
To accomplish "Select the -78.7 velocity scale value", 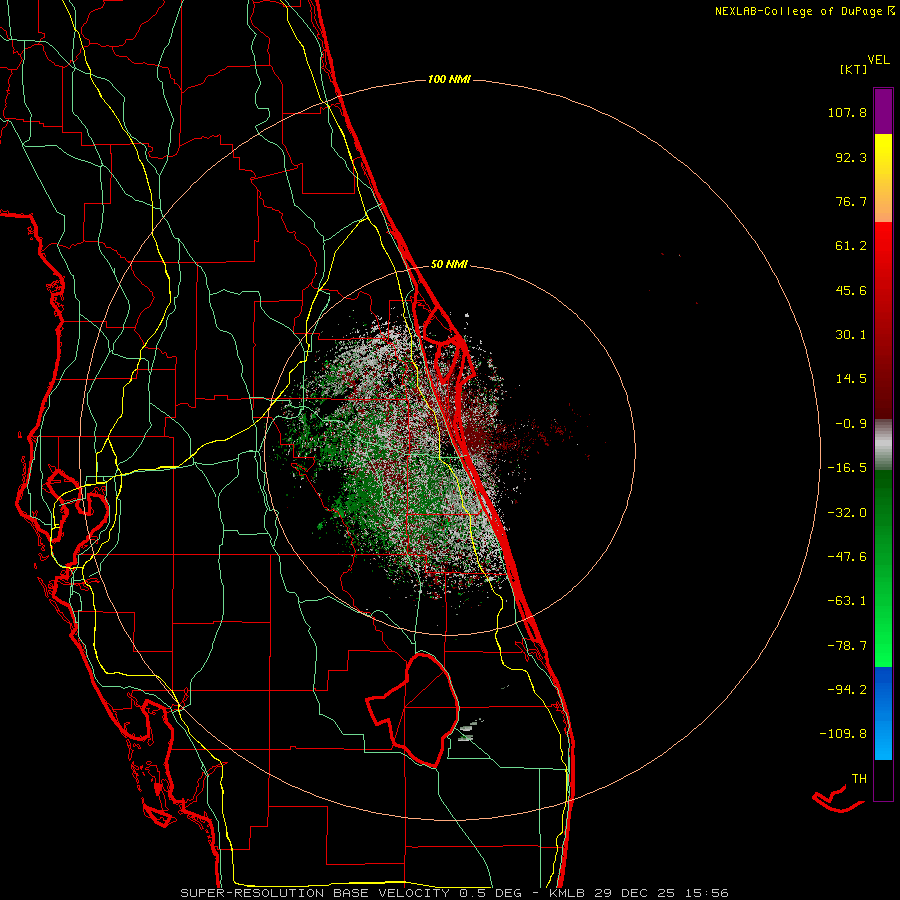I will pyautogui.click(x=847, y=646).
